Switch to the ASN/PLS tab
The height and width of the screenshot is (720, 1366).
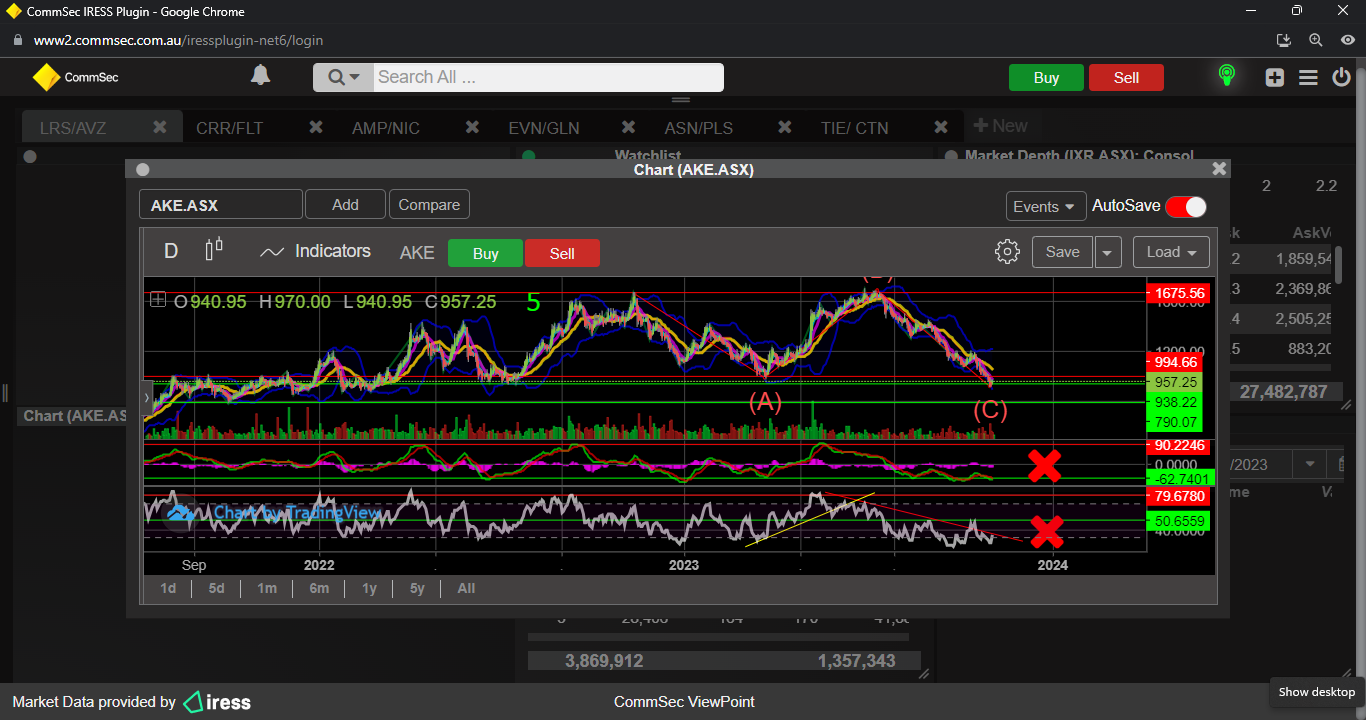[699, 128]
